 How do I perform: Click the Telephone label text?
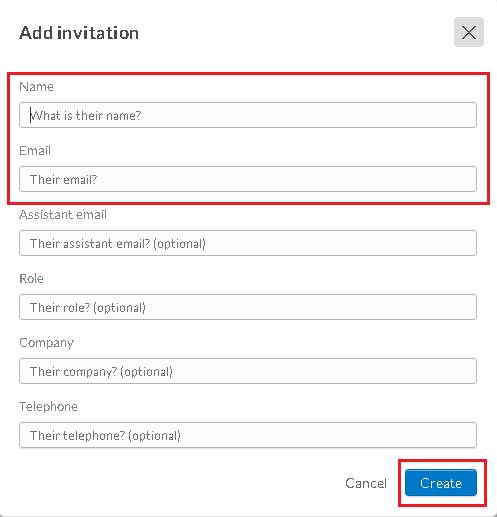(48, 407)
